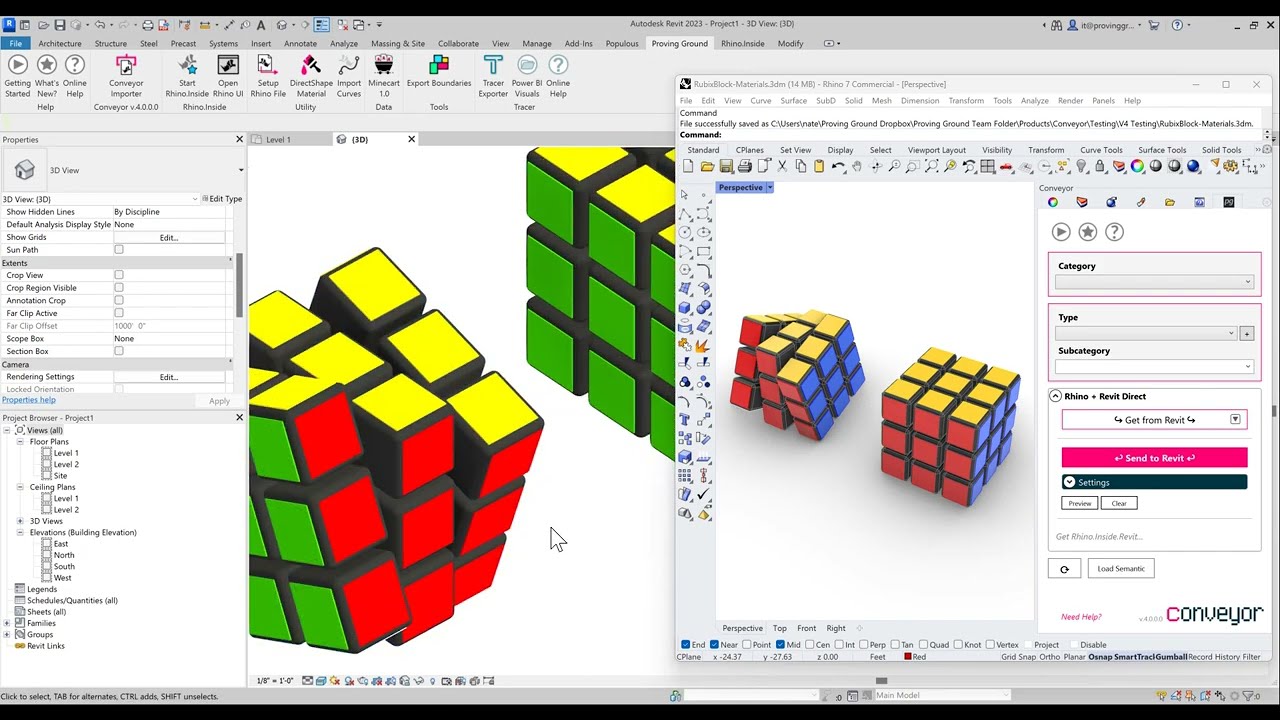Enable Quad osnap checkbox
This screenshot has width=1280, height=720.
pos(924,645)
